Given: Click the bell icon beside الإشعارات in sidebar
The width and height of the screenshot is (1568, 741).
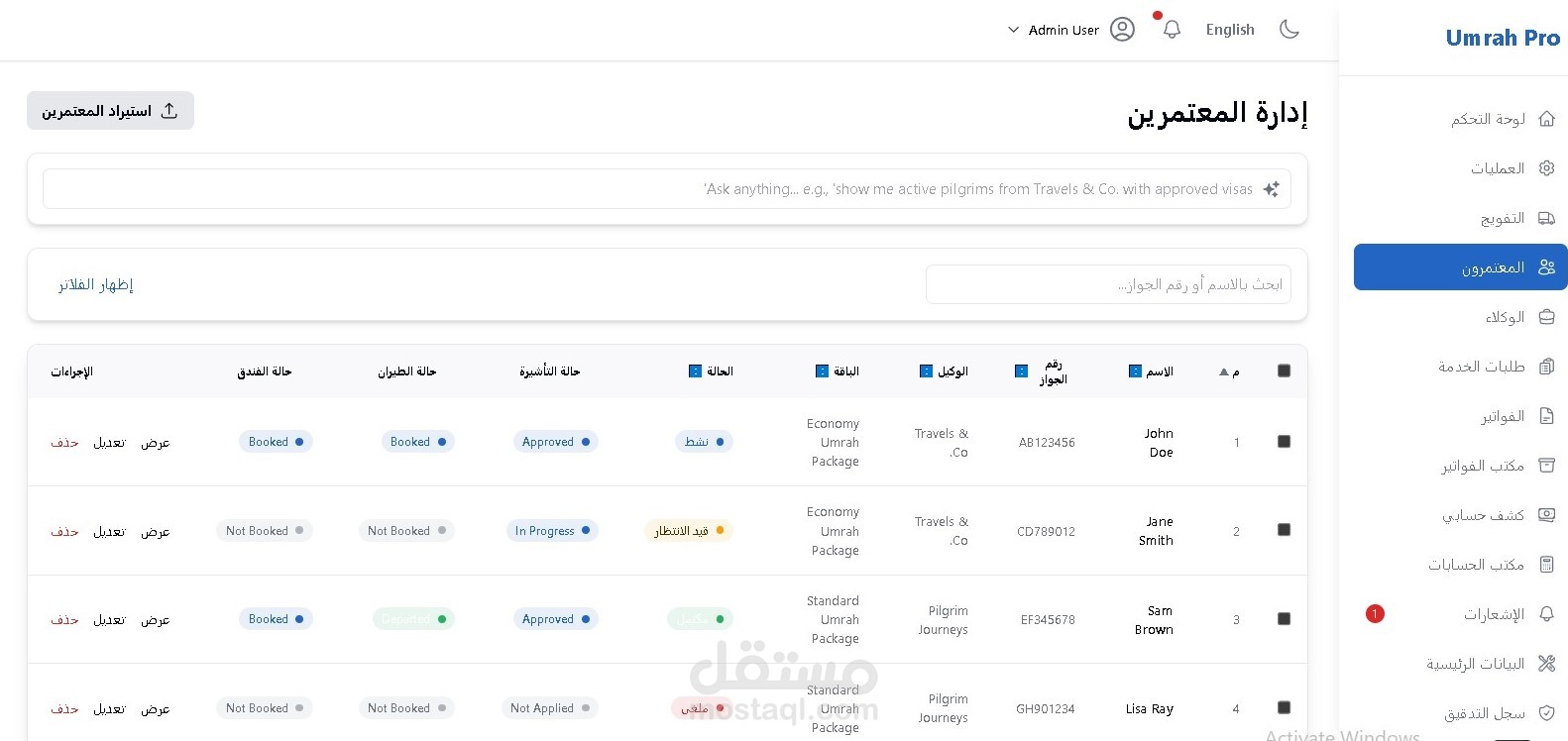Looking at the screenshot, I should pyautogui.click(x=1546, y=614).
